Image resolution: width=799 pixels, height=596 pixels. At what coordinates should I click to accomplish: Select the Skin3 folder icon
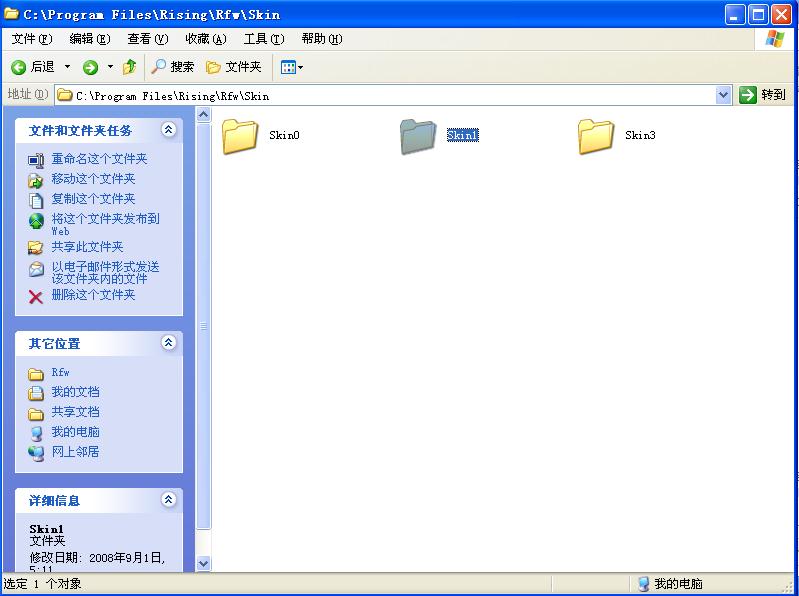coord(596,136)
